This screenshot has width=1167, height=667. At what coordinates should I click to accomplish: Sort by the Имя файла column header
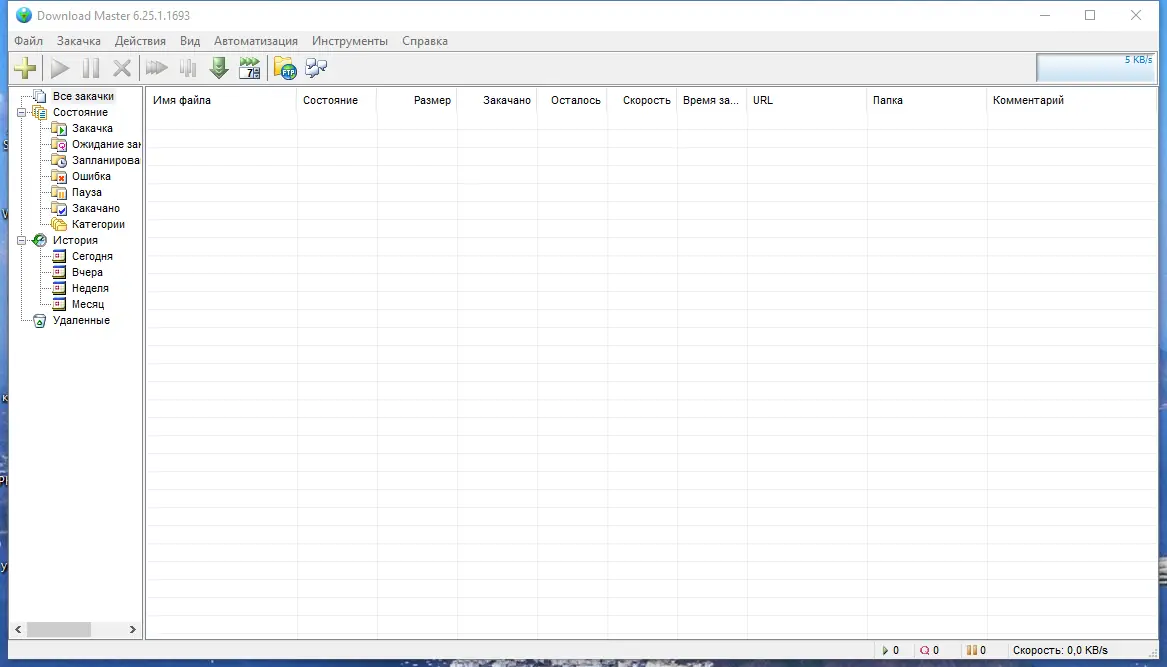click(x=221, y=100)
